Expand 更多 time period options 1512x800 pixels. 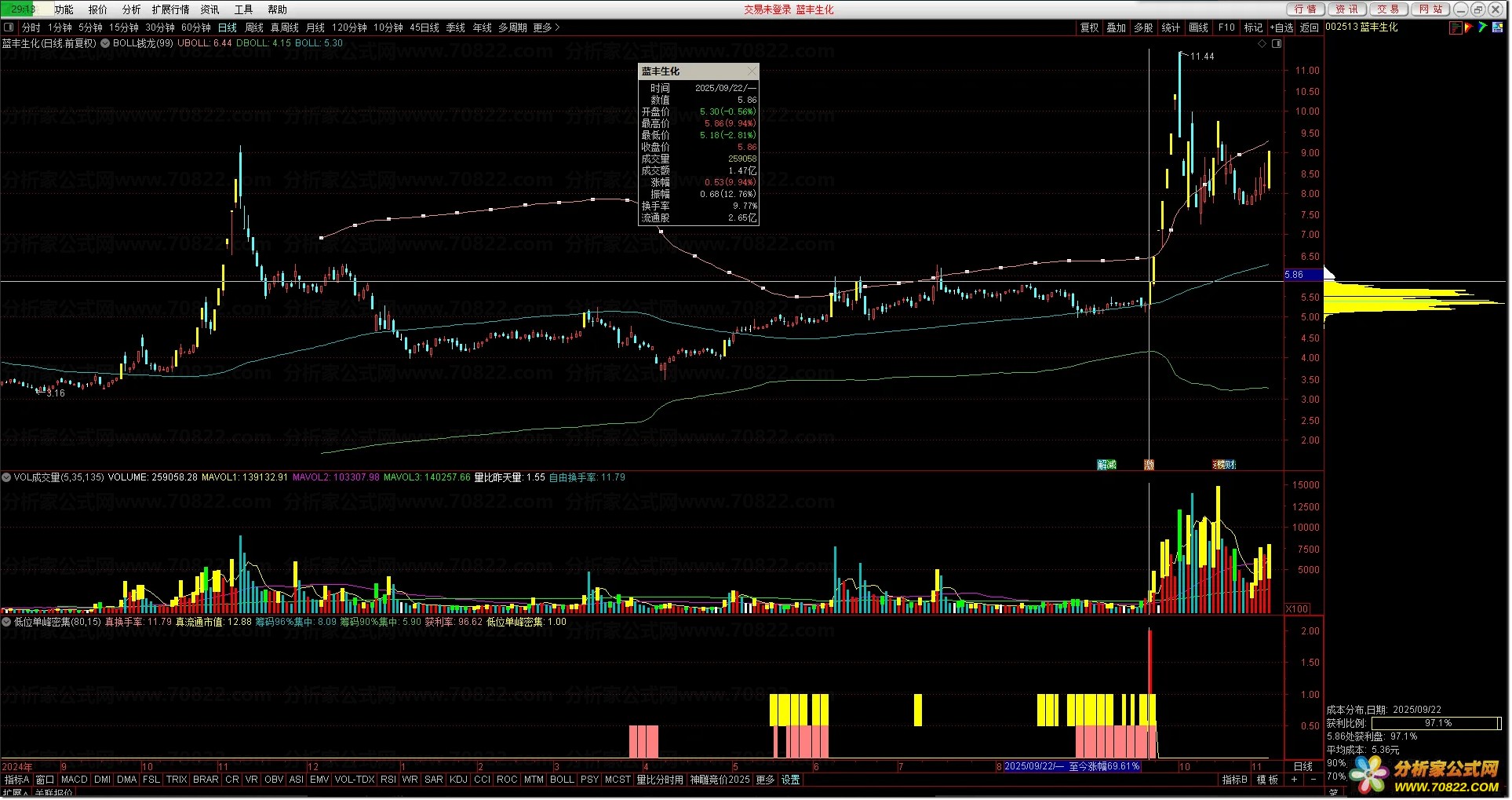tap(547, 27)
